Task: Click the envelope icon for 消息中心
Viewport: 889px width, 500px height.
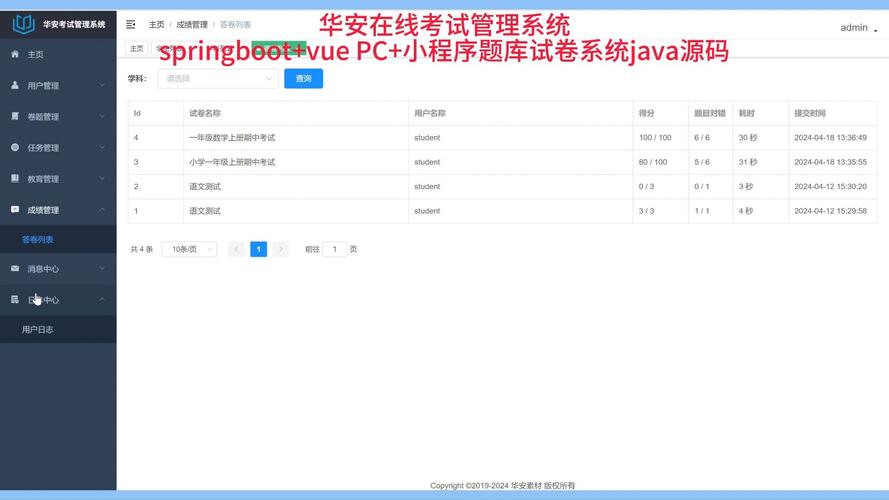Action: pos(15,268)
